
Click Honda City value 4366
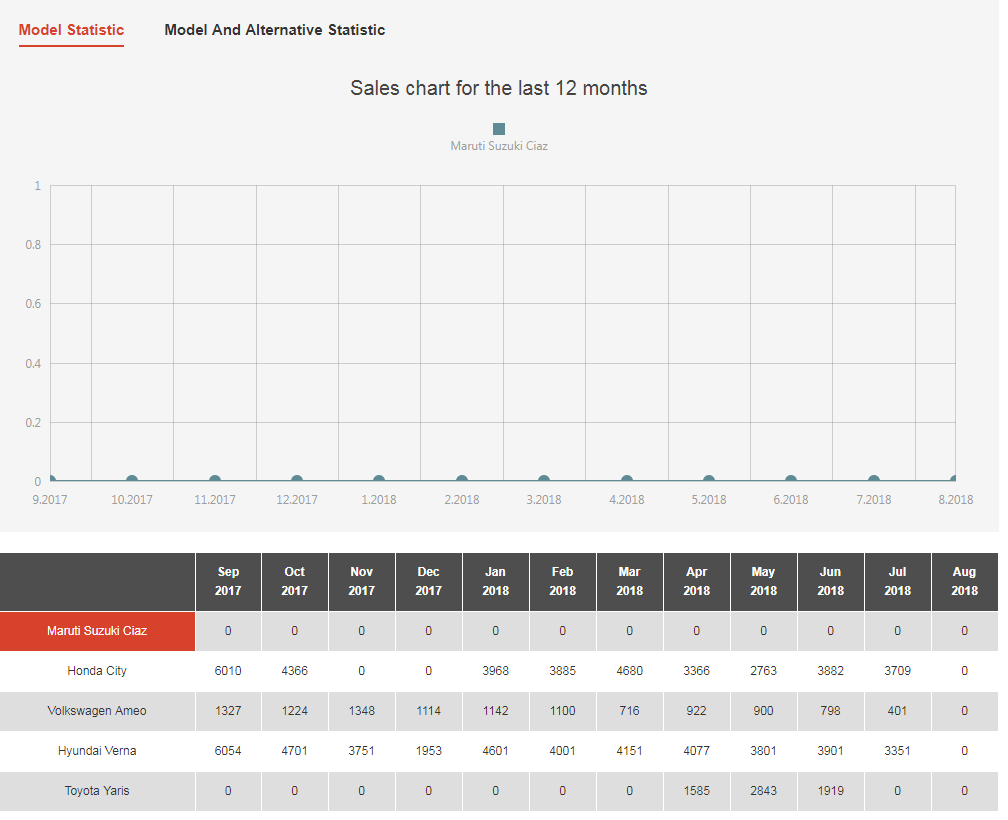click(294, 671)
